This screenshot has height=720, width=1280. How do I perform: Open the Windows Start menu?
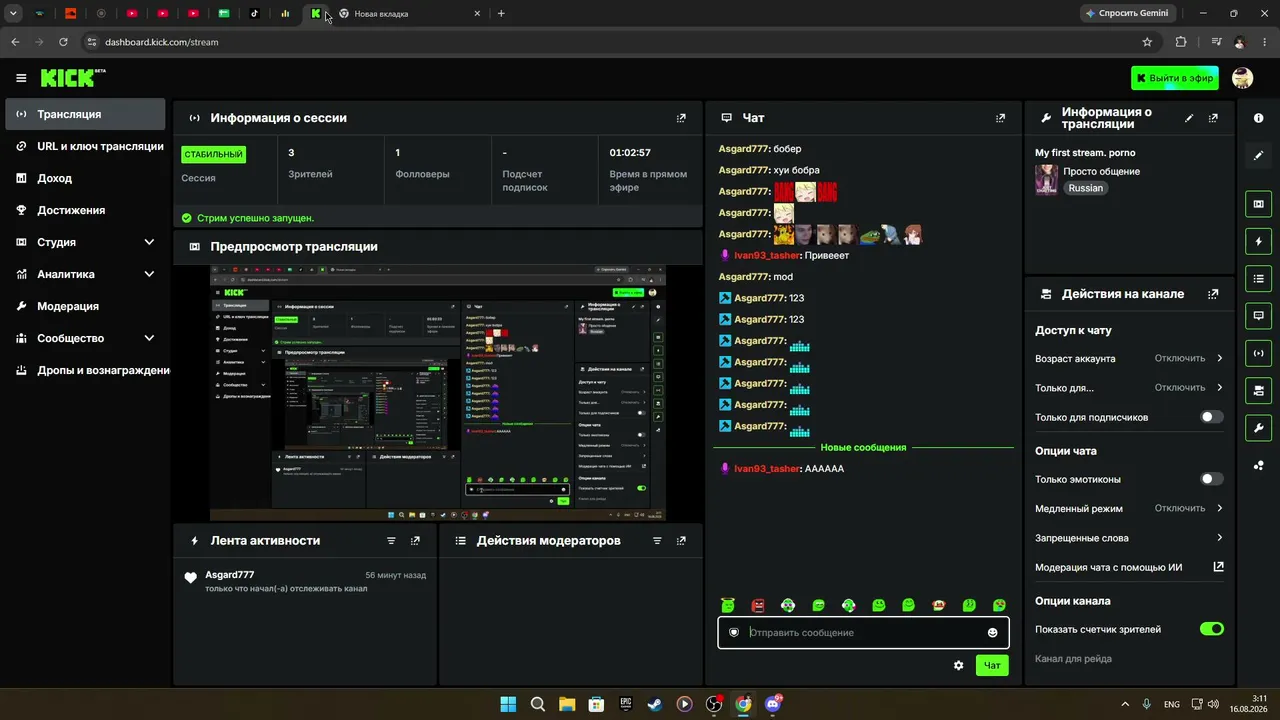[x=508, y=704]
